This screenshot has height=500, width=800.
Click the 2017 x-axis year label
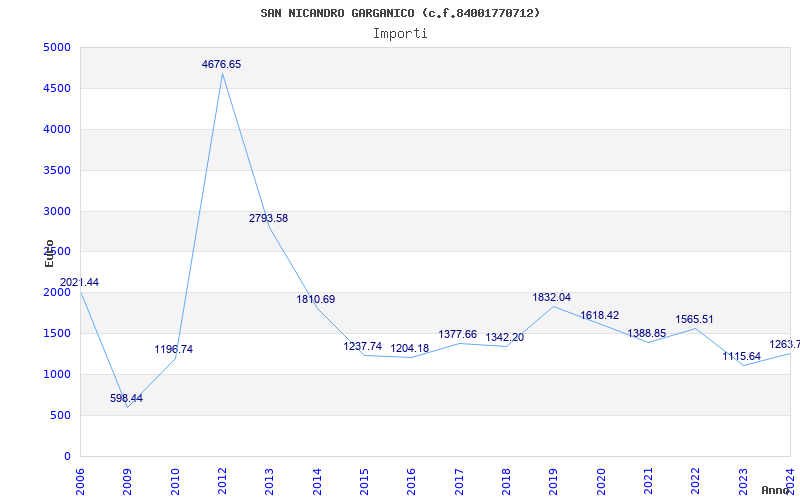(x=459, y=482)
